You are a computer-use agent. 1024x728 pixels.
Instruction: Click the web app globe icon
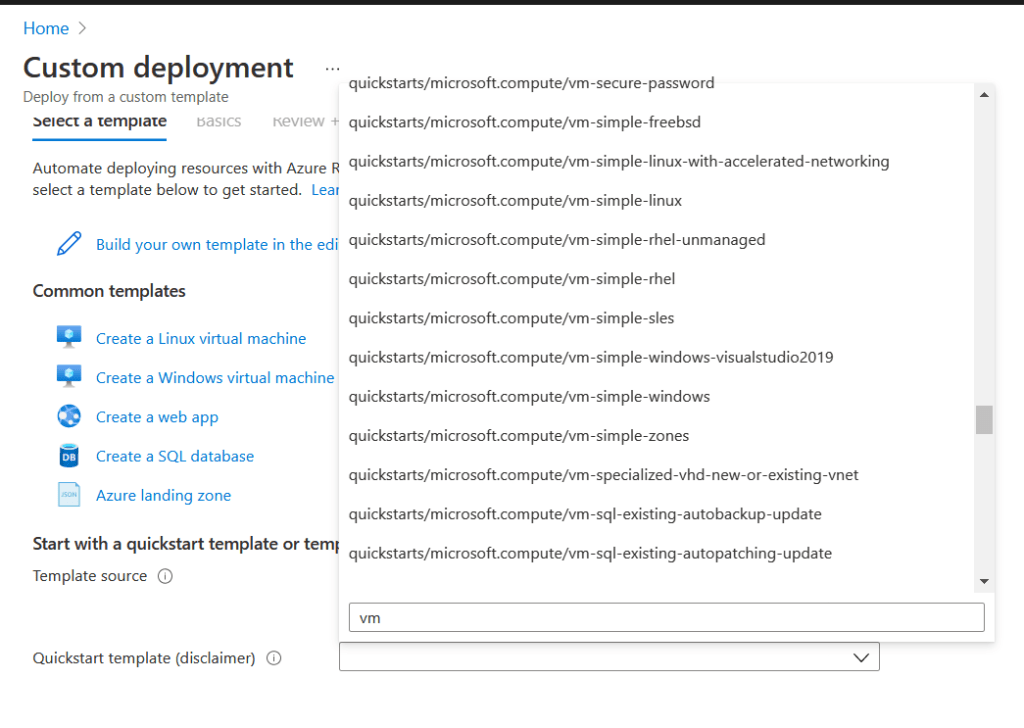(69, 416)
